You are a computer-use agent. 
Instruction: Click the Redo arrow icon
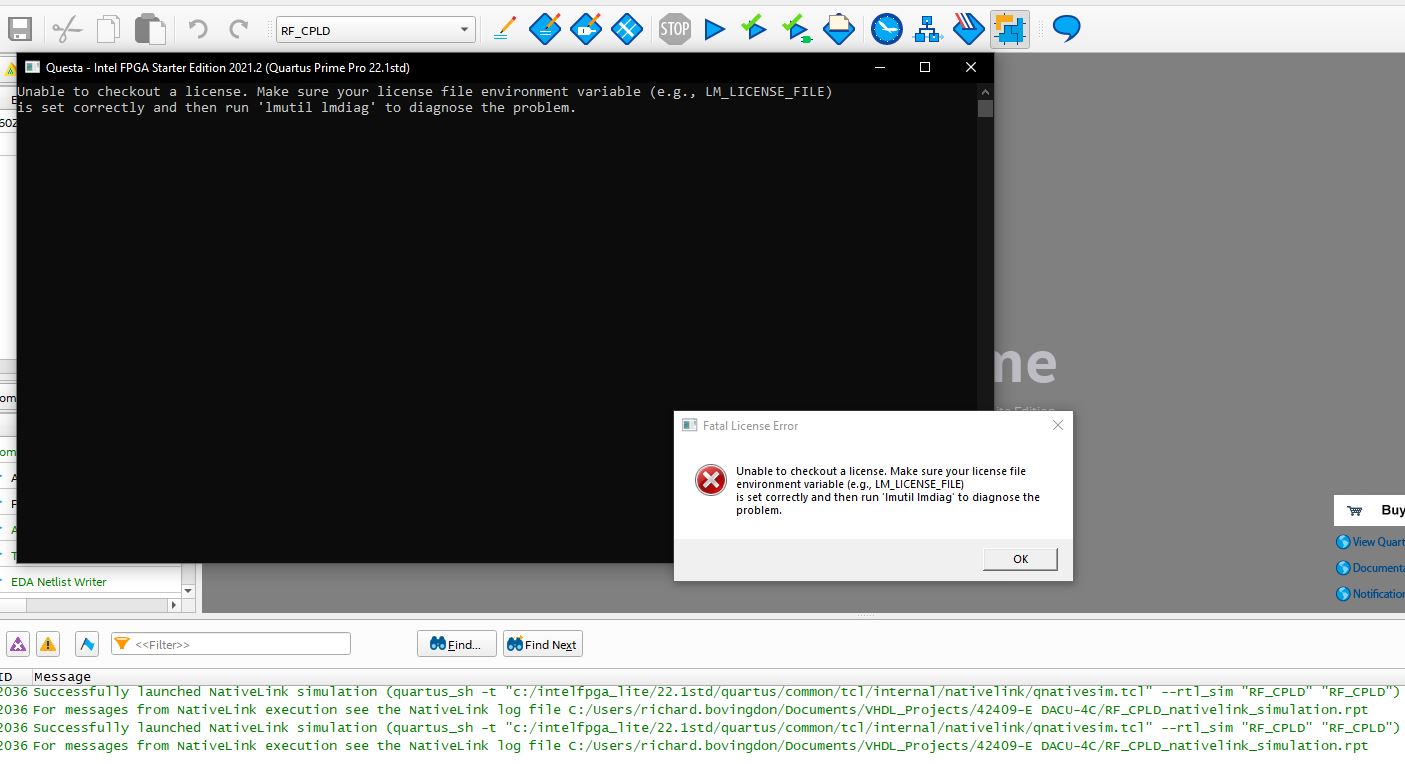(x=238, y=29)
